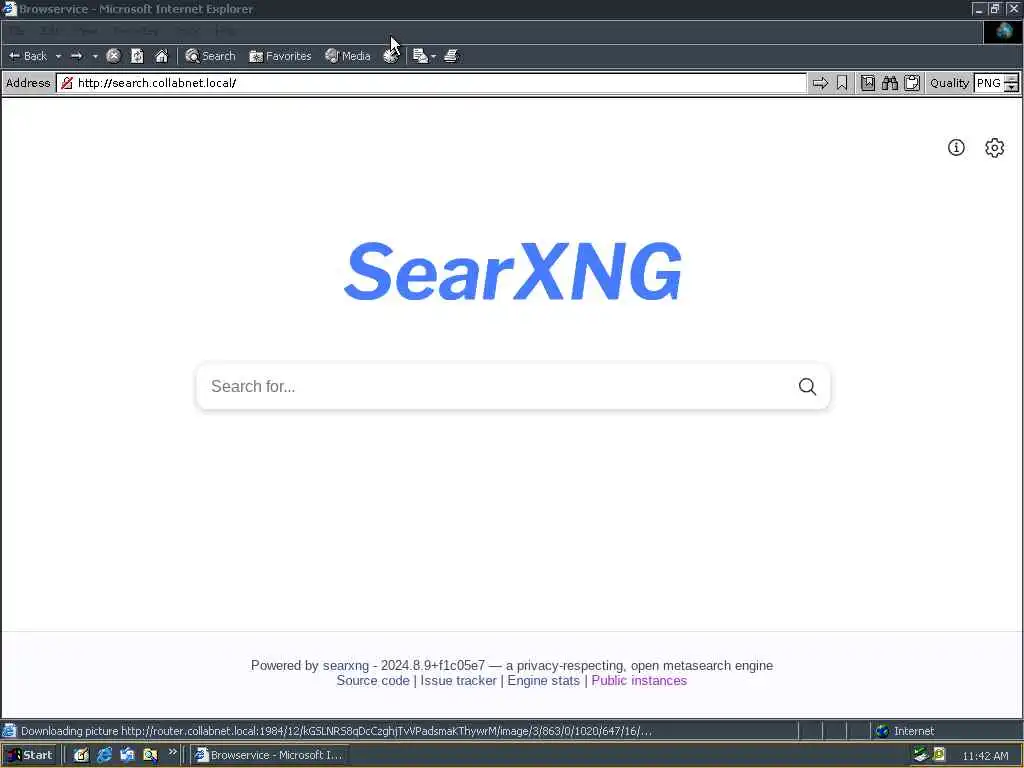The height and width of the screenshot is (768, 1024).
Task: Click the 11:42 AM taskbar clock
Action: click(985, 756)
